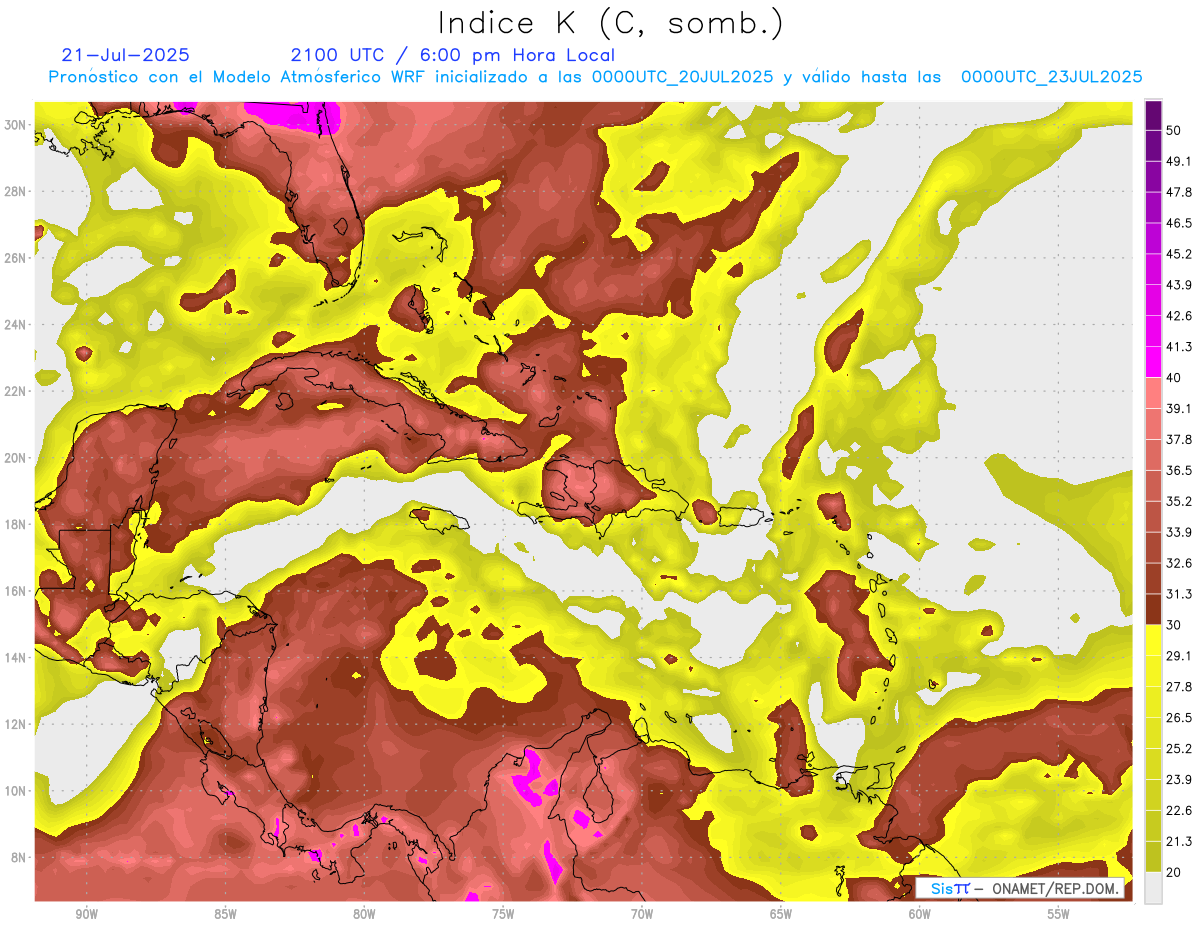Click colorbar label "26.5"
Image resolution: width=1200 pixels, height=927 pixels.
(x=1179, y=717)
